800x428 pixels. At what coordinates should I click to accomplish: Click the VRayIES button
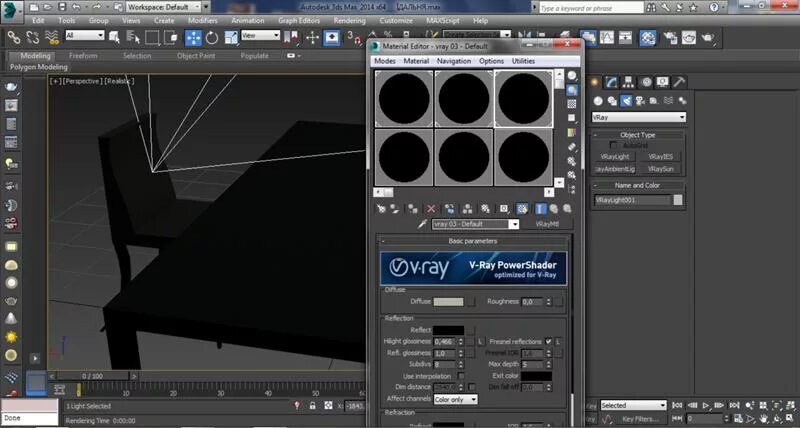(x=660, y=157)
